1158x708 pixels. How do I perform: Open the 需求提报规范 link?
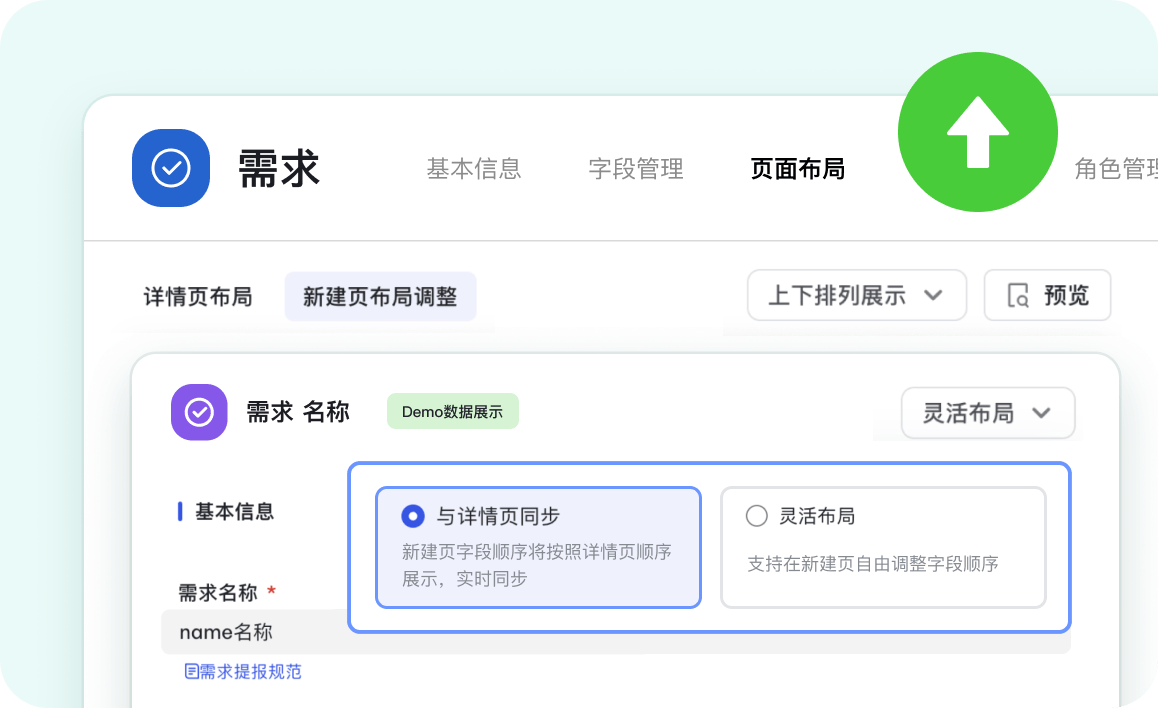tap(250, 671)
